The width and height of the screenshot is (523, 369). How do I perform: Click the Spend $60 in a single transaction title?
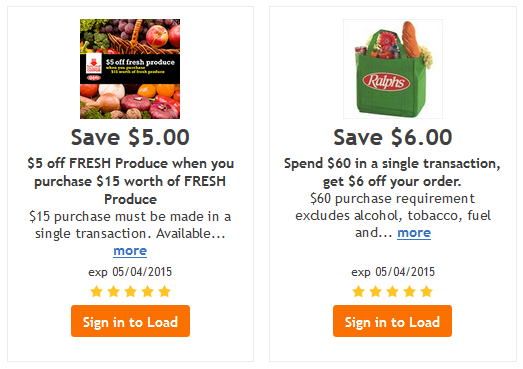coord(392,172)
